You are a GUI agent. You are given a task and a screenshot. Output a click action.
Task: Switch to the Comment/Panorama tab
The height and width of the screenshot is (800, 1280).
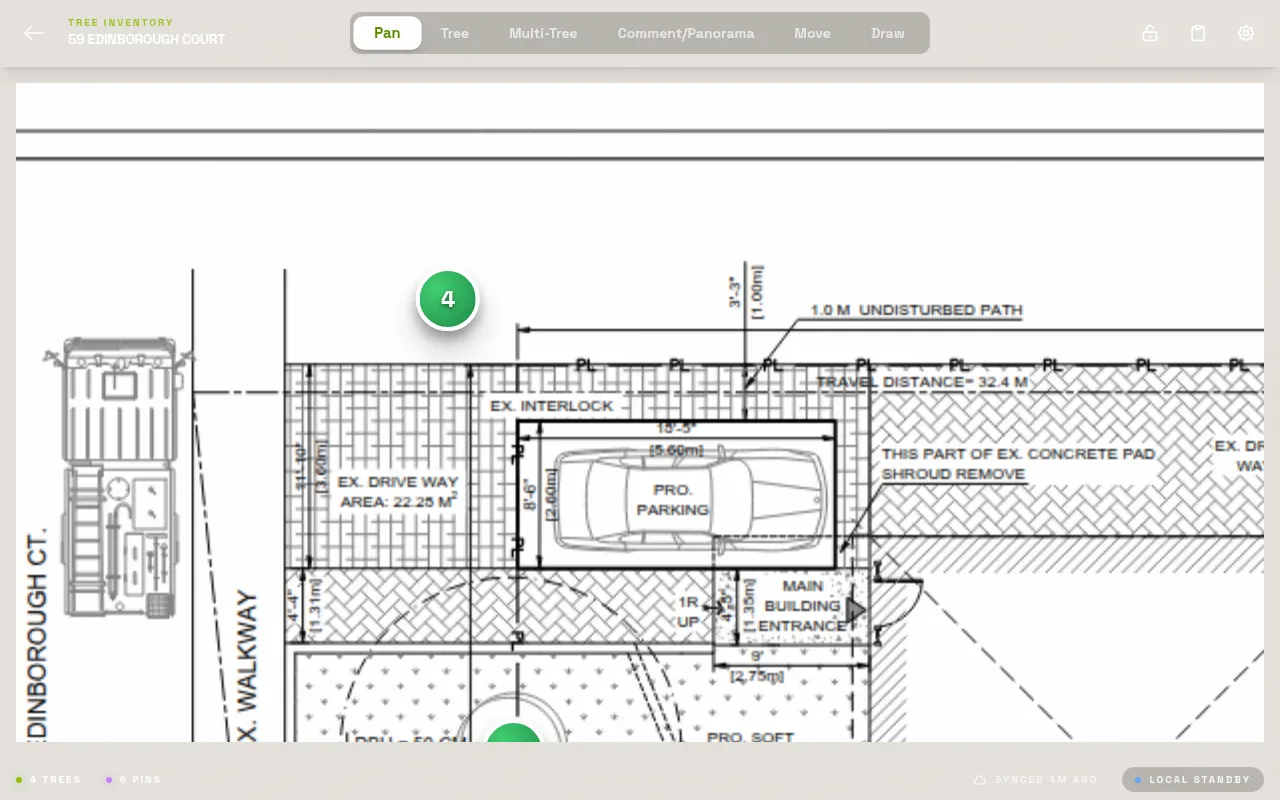[x=686, y=33]
